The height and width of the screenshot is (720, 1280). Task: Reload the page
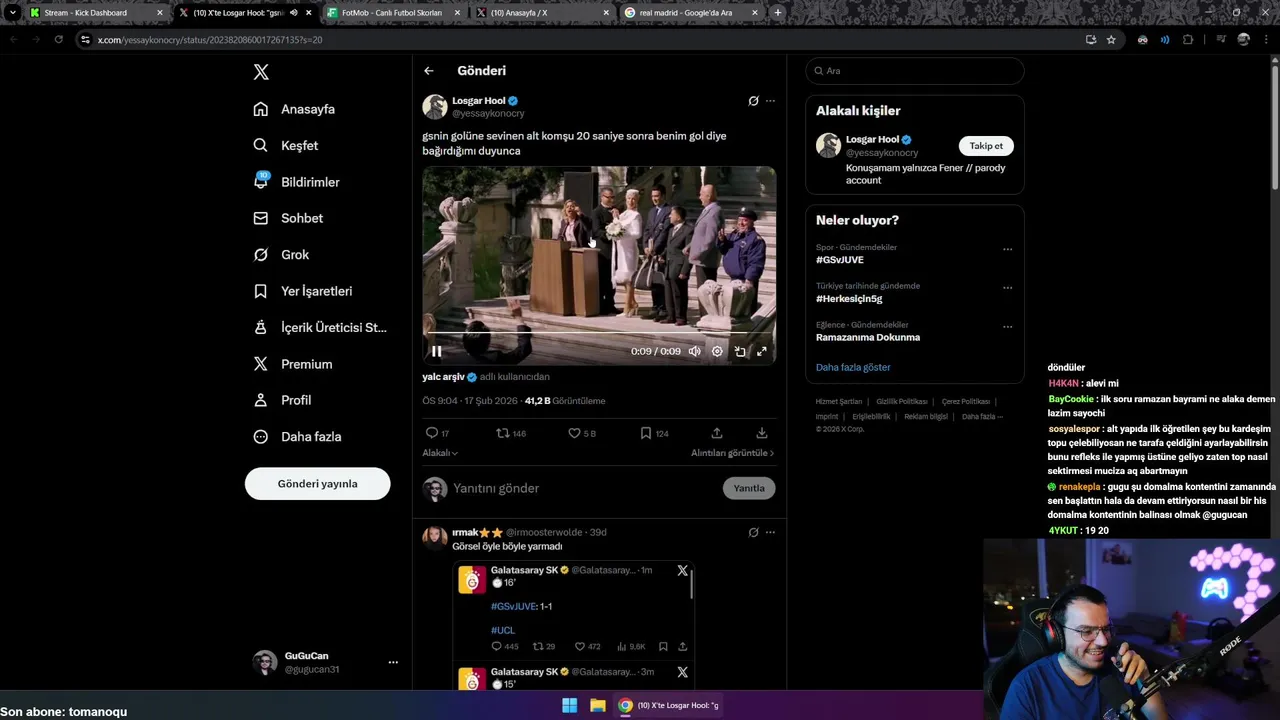point(58,39)
